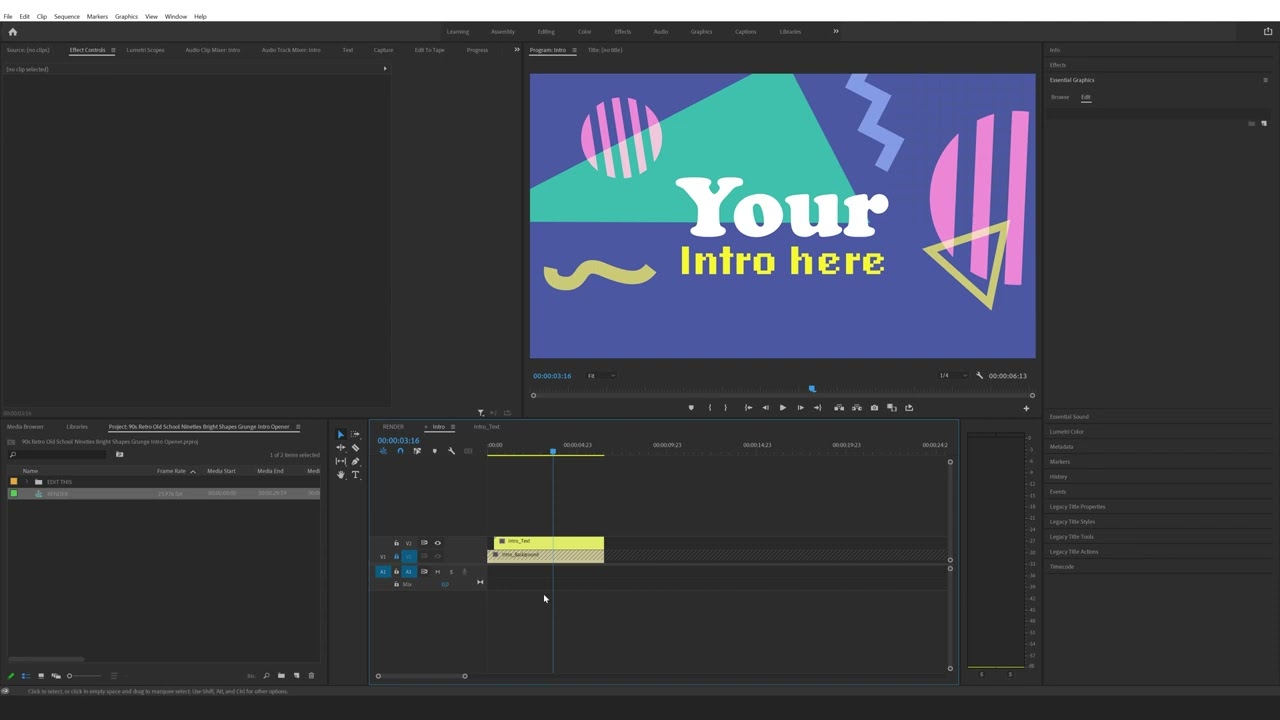The width and height of the screenshot is (1280, 720).
Task: Open Project panel menu icon
Action: tap(298, 427)
